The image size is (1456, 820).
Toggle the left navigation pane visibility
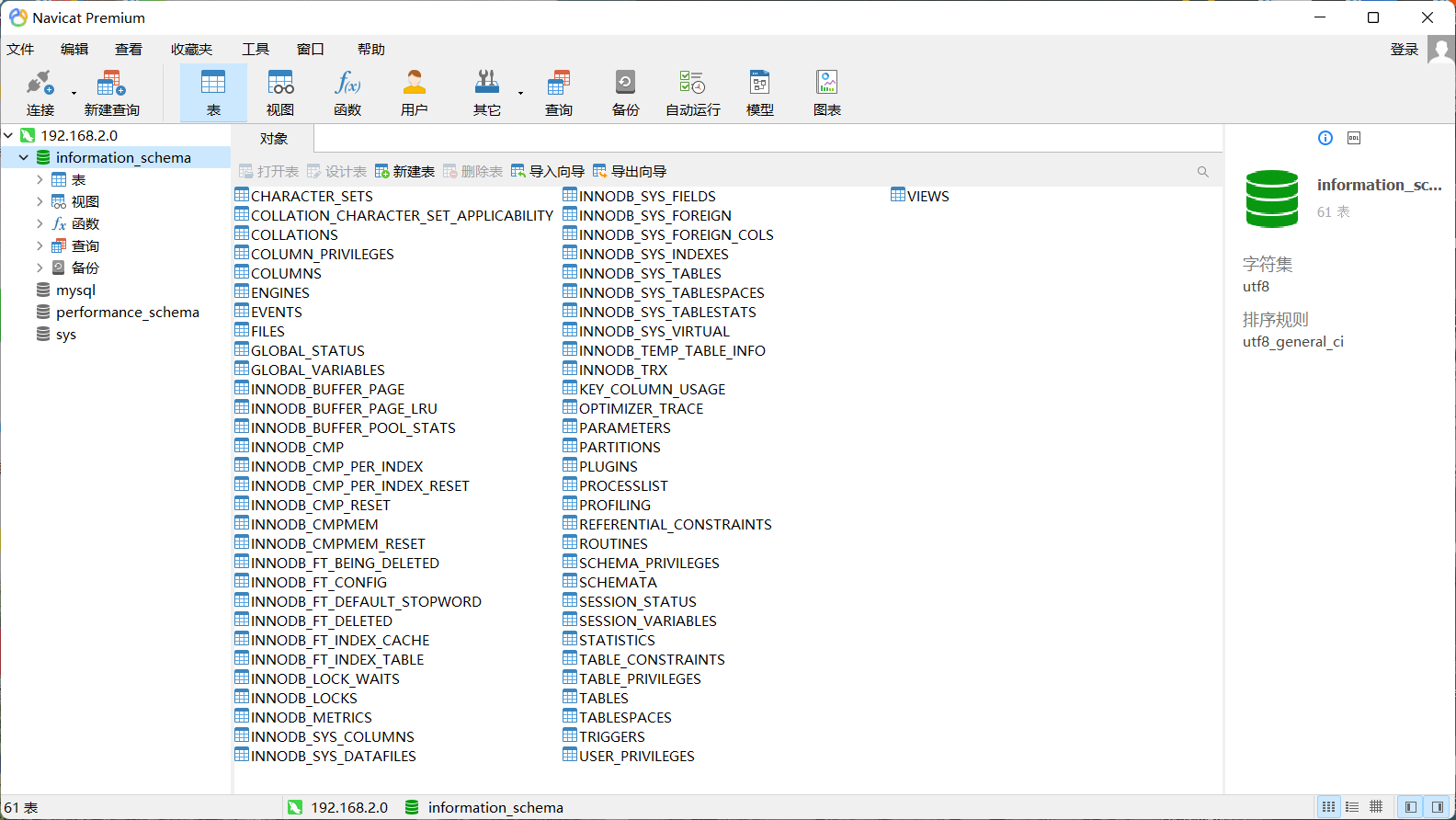point(1410,807)
